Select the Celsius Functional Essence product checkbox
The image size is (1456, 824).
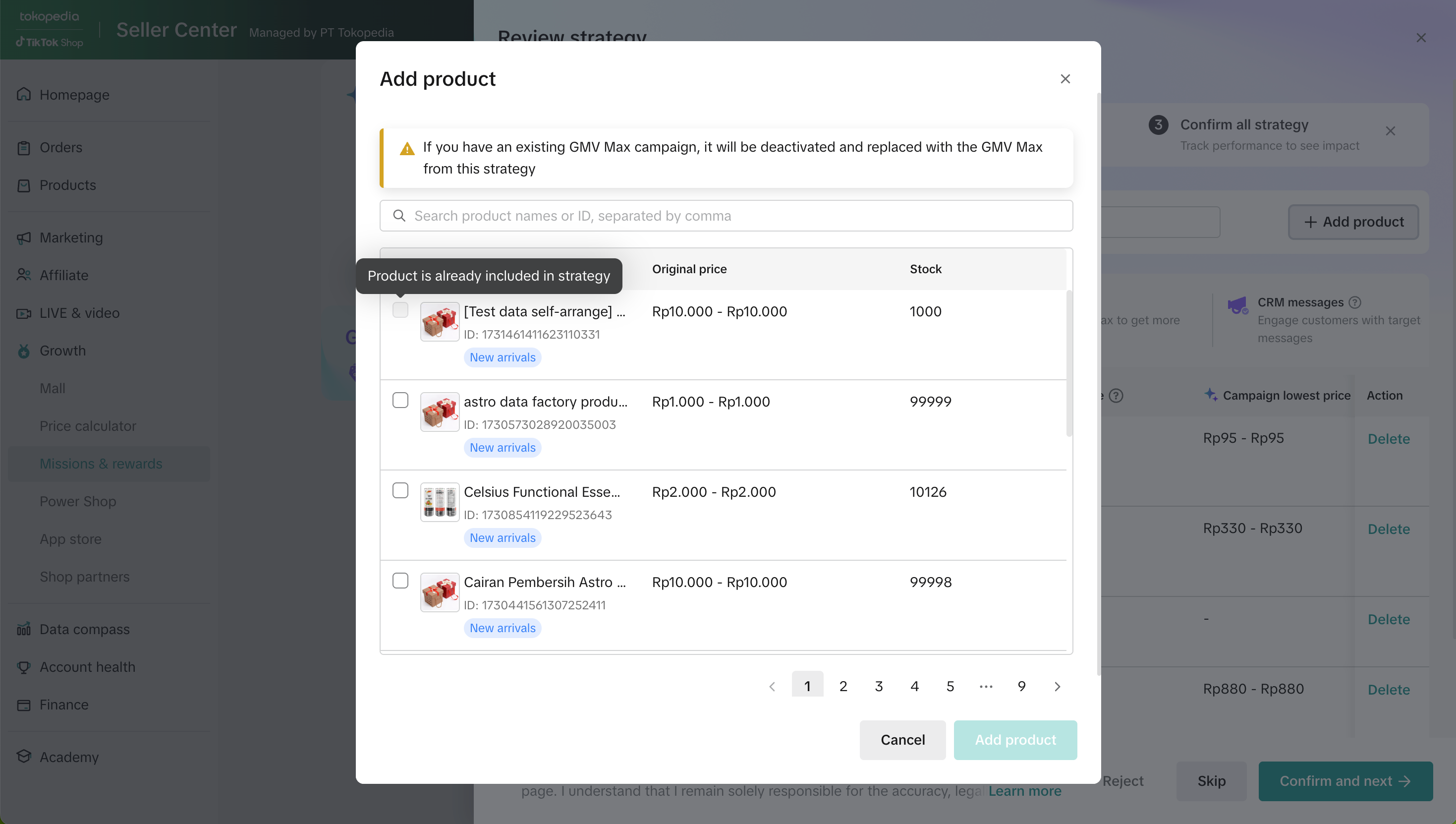400,490
